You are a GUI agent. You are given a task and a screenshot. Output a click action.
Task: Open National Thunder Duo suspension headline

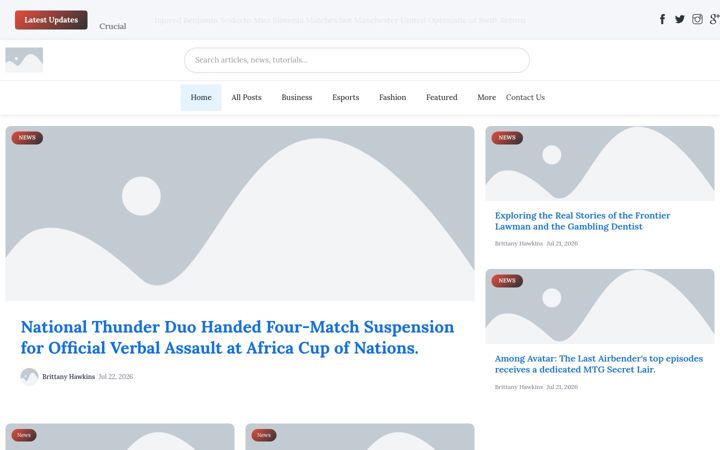(237, 338)
